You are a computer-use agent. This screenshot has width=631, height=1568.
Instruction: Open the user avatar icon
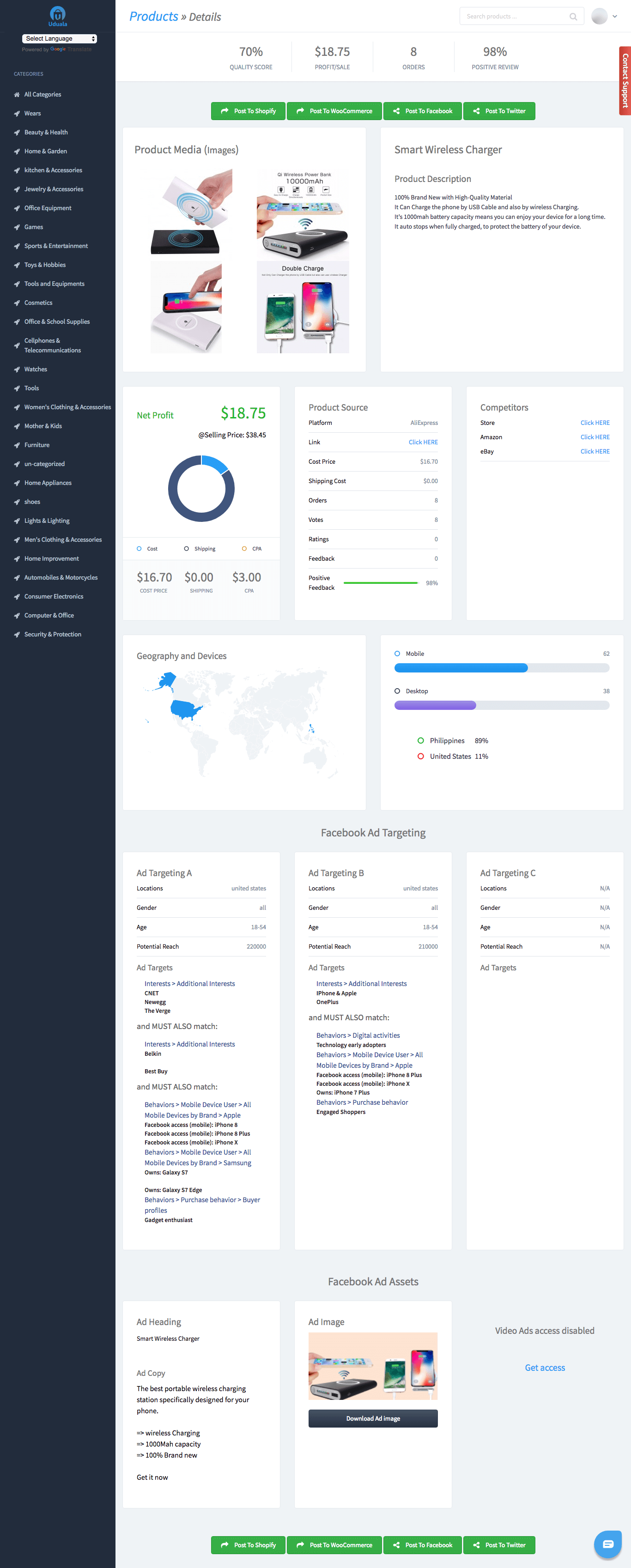click(x=599, y=17)
